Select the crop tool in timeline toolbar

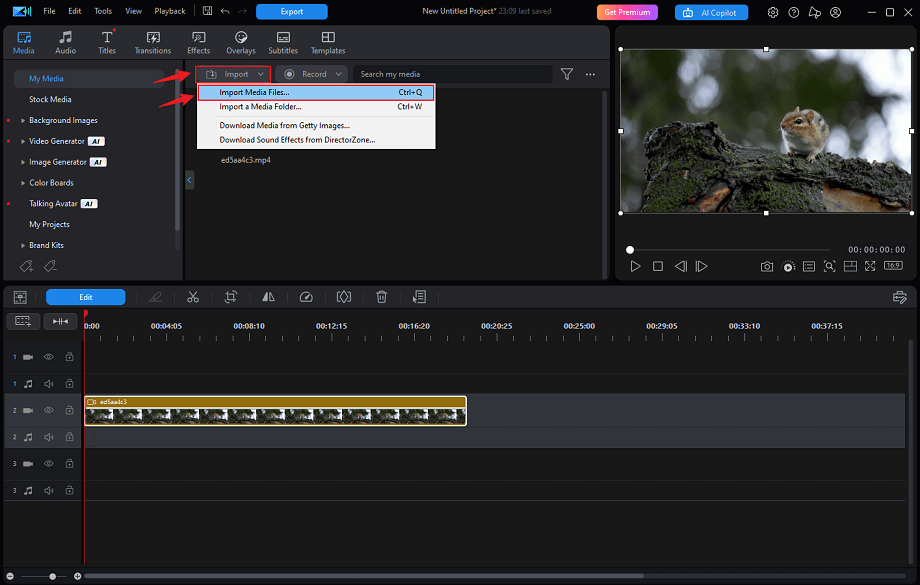(231, 297)
